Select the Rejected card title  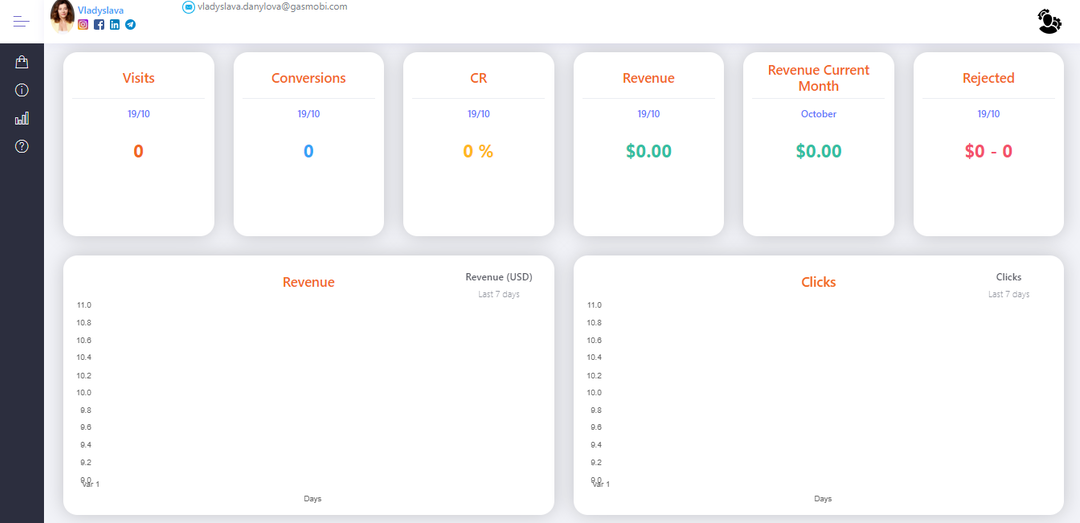pyautogui.click(x=988, y=78)
